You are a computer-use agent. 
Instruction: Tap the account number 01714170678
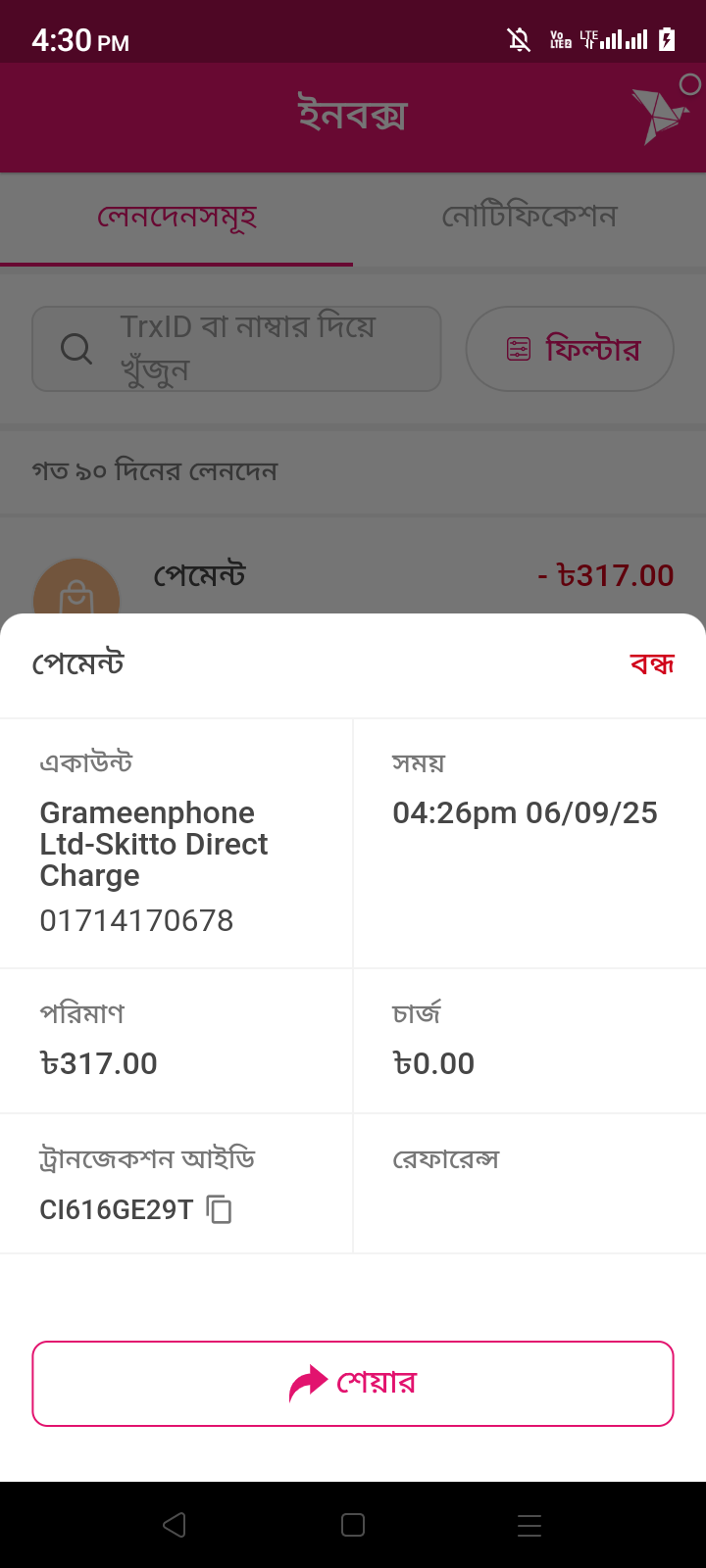pos(136,920)
